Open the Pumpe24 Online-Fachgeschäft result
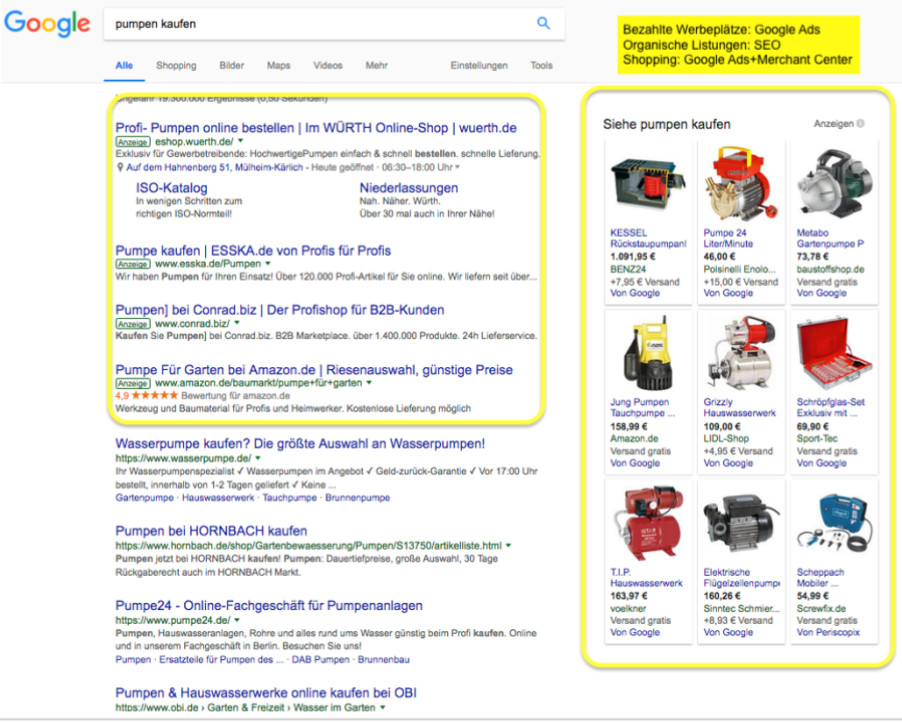Screen dimensions: 902x723 point(269,606)
